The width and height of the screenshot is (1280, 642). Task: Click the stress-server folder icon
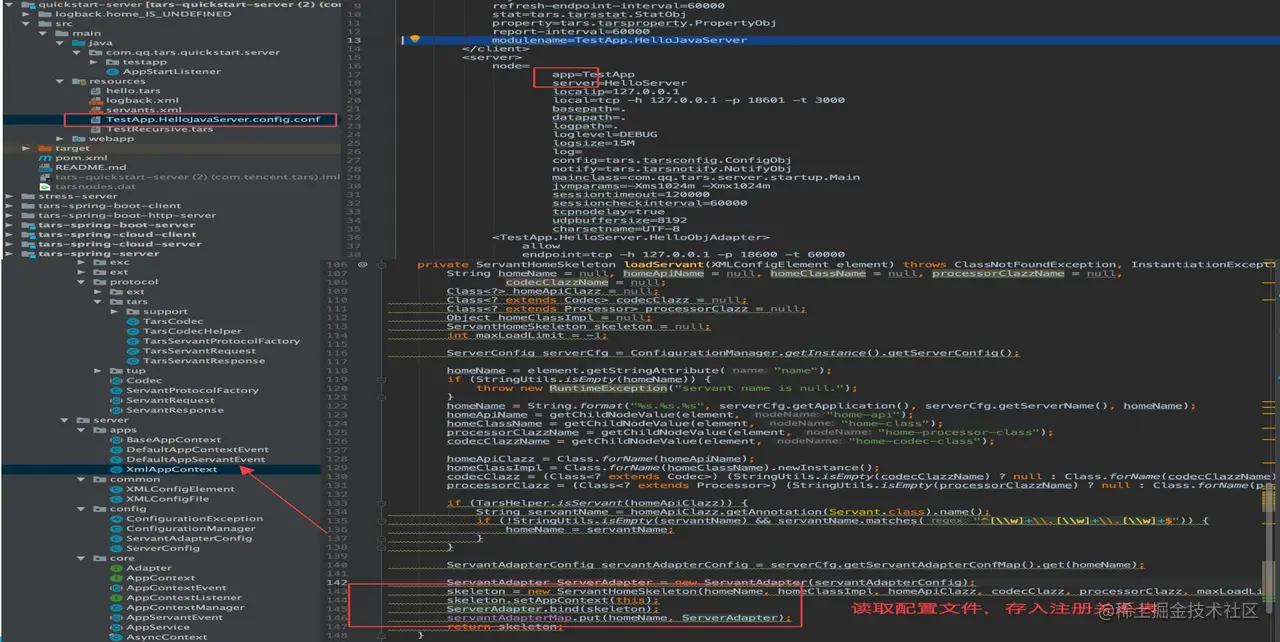29,196
